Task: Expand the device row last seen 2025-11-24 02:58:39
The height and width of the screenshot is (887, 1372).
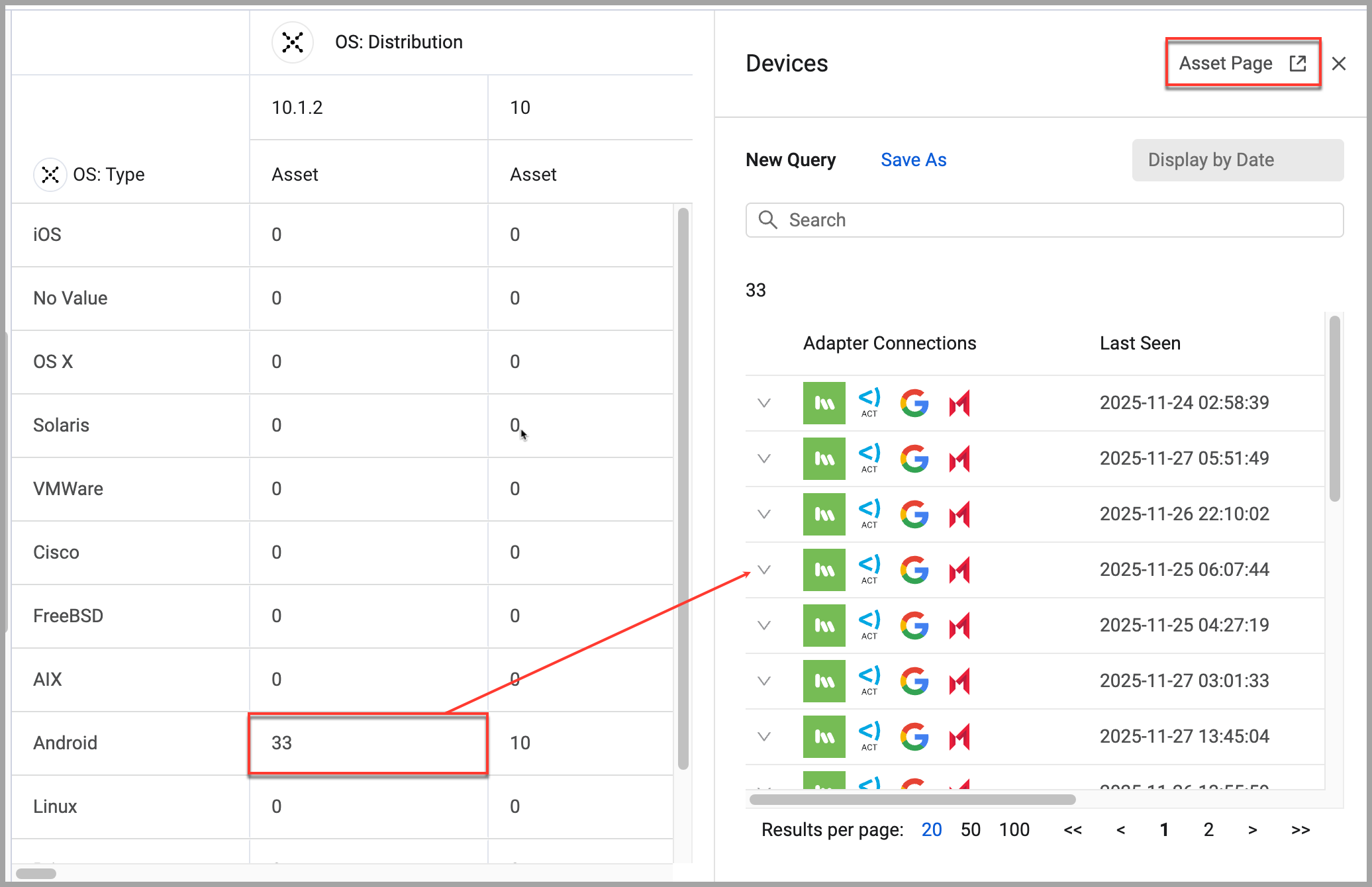Action: (x=764, y=402)
